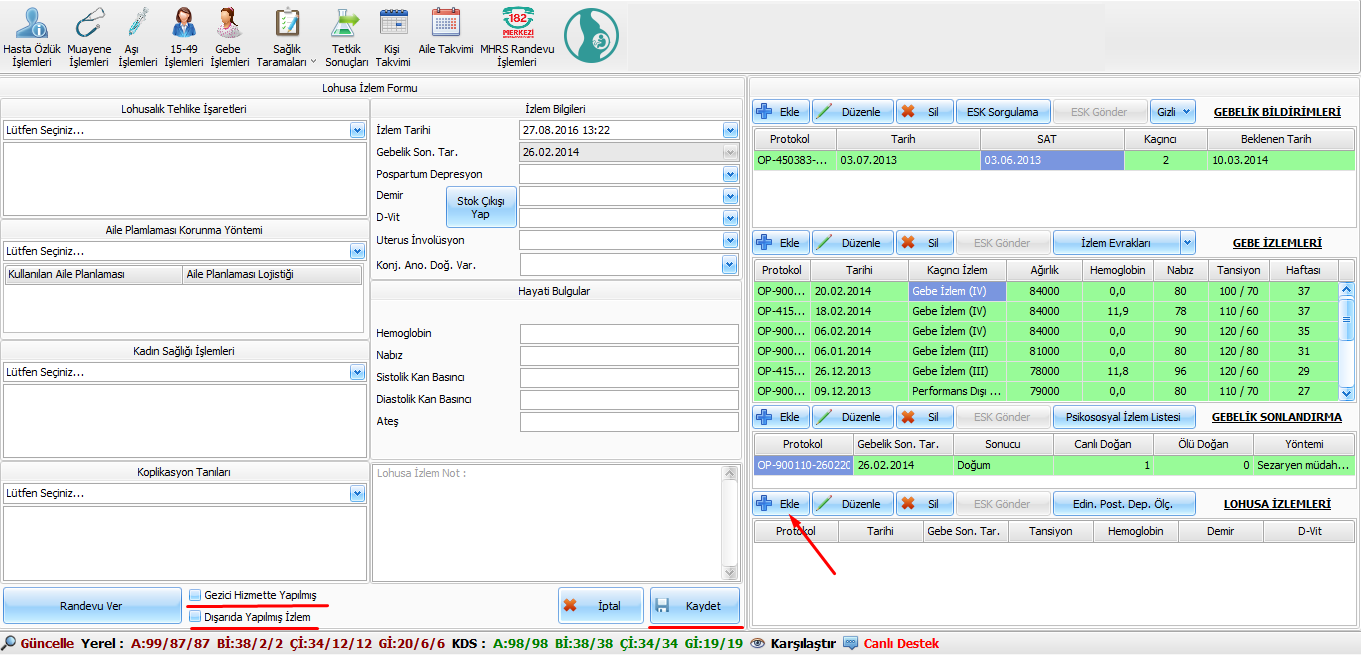1361x655 pixels.
Task: Open Hasta Özlük İşlemleri from the toolbar
Action: click(x=32, y=24)
